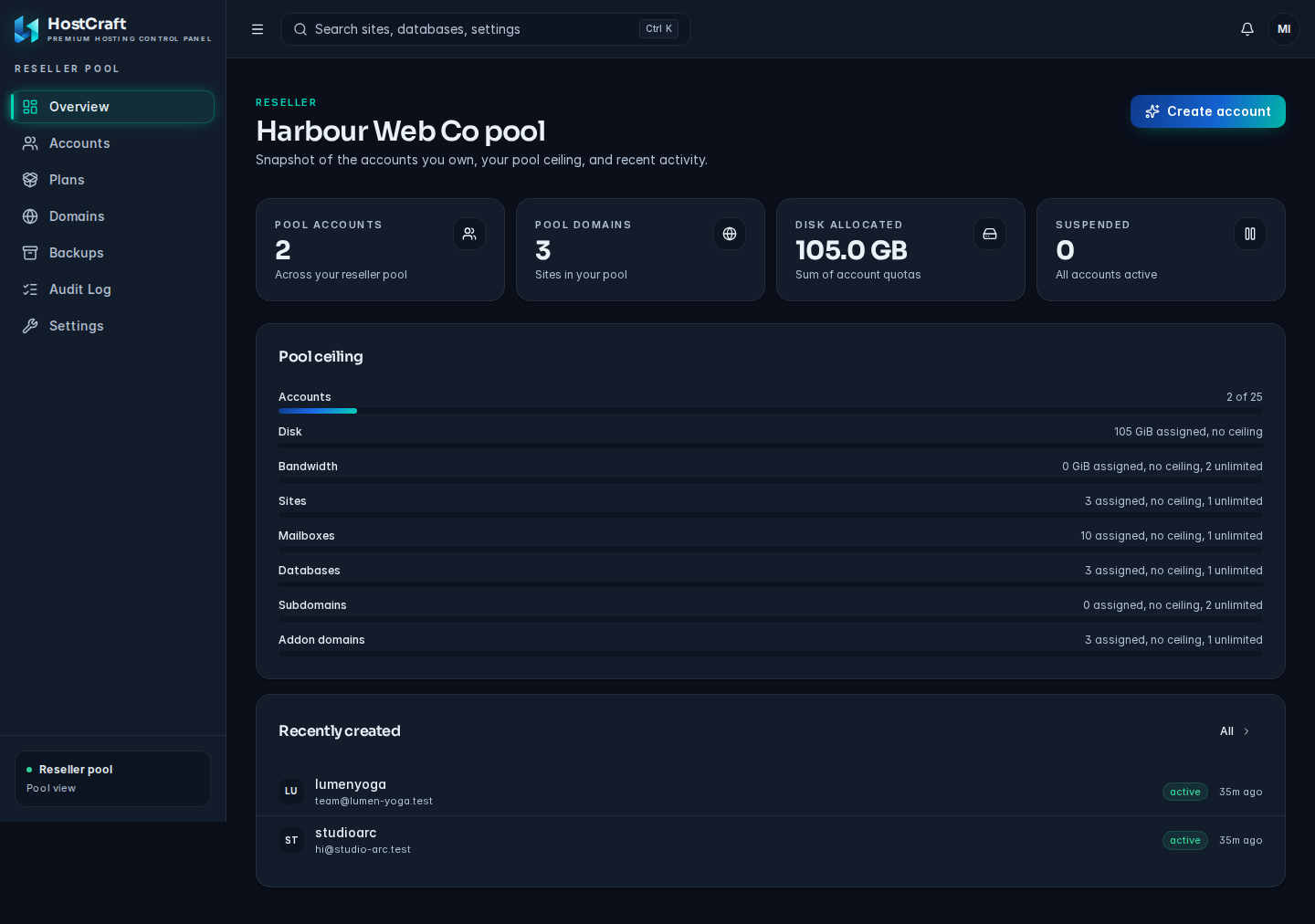1315x924 pixels.
Task: Focus the search sites, databases, settings field
Action: coord(486,29)
